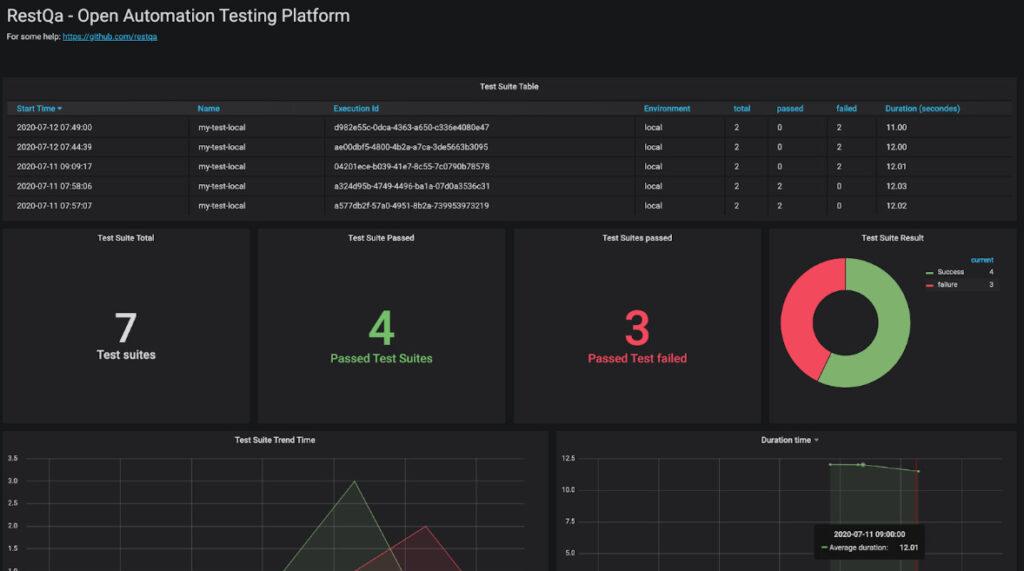Toggle the failure series in the legend
The width and height of the screenshot is (1024, 571).
(948, 285)
